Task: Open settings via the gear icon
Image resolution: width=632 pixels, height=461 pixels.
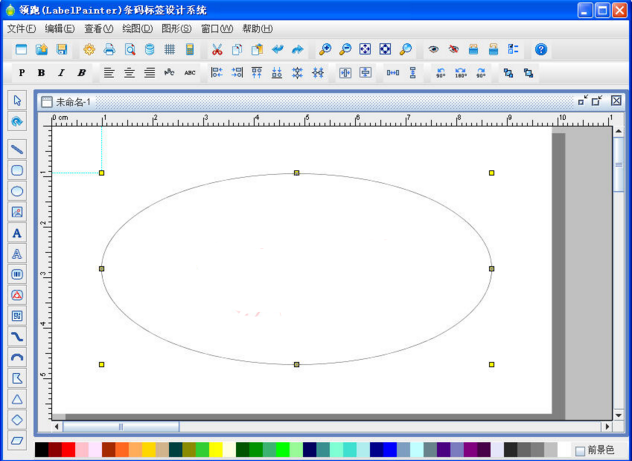Action: [89, 50]
